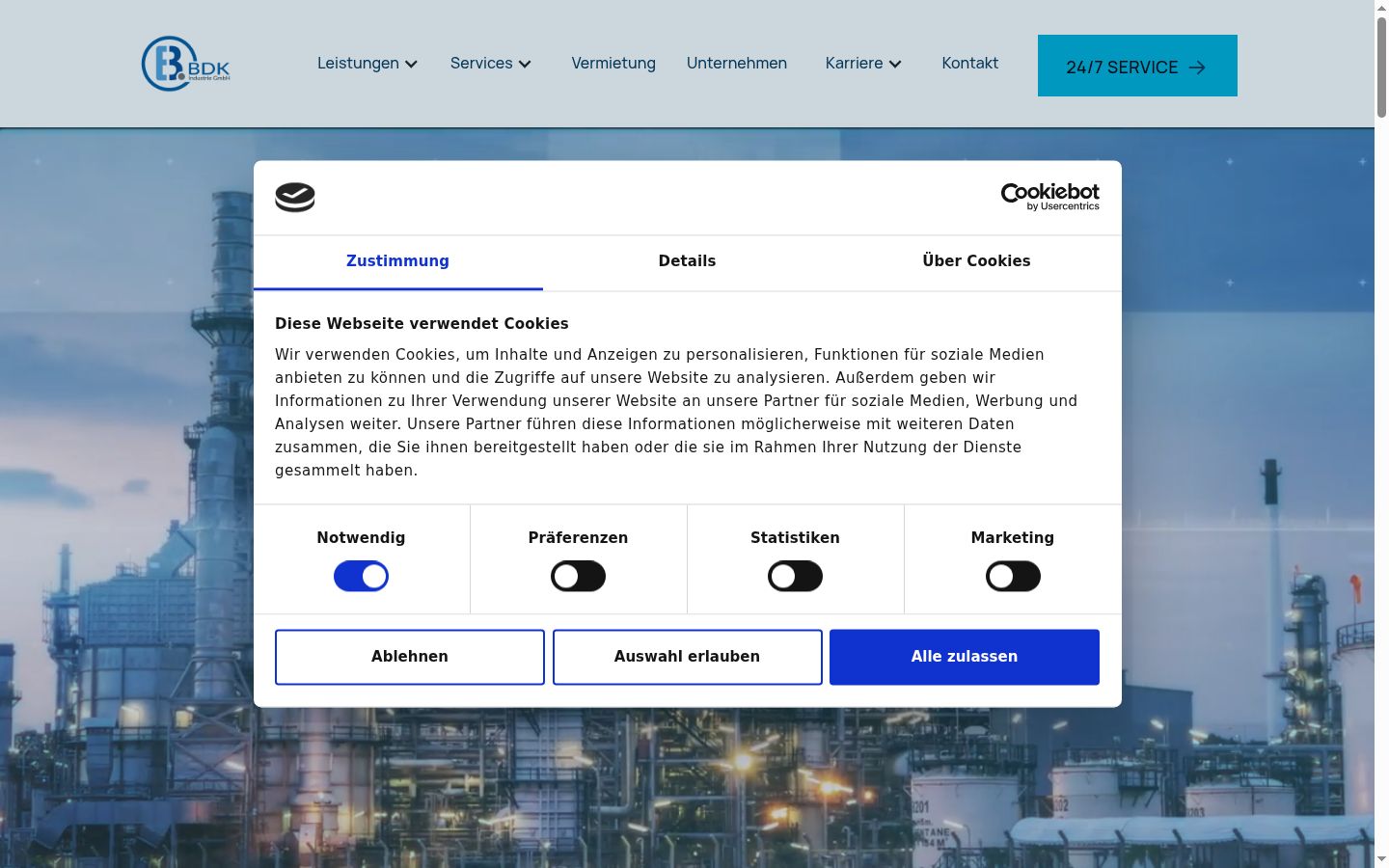Image resolution: width=1389 pixels, height=868 pixels.
Task: Click the 'Marketing' category label
Action: click(1013, 538)
